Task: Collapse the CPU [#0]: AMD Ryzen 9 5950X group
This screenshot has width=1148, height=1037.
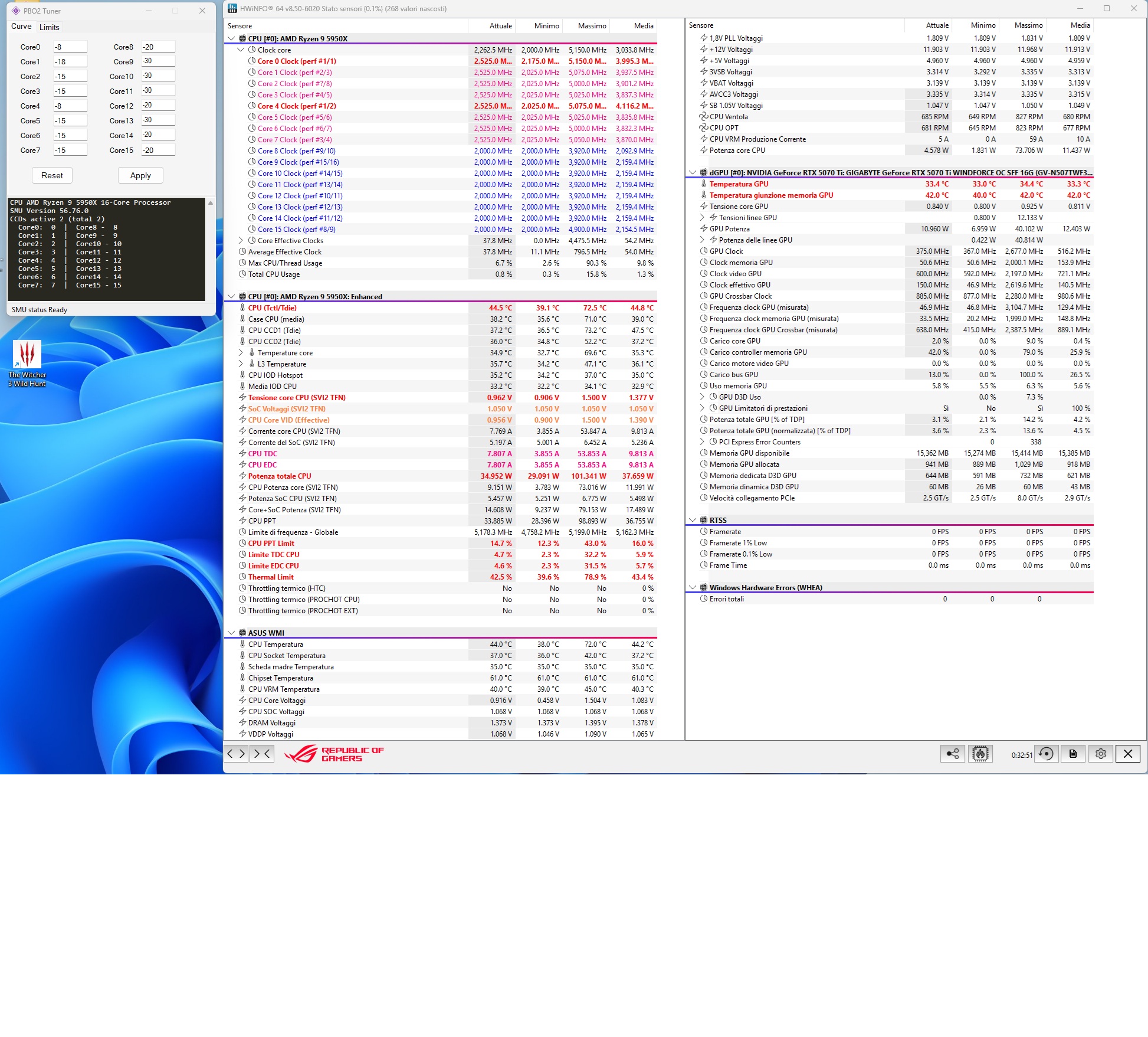Action: (231, 39)
